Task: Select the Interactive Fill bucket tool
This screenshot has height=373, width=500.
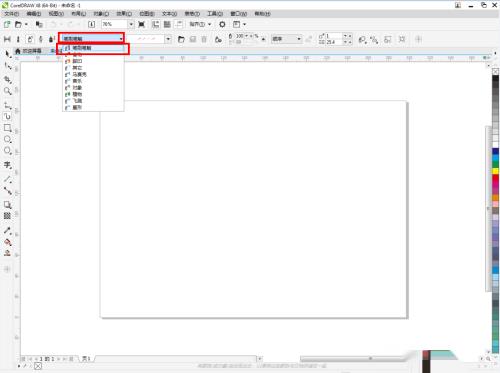Action: 8,242
